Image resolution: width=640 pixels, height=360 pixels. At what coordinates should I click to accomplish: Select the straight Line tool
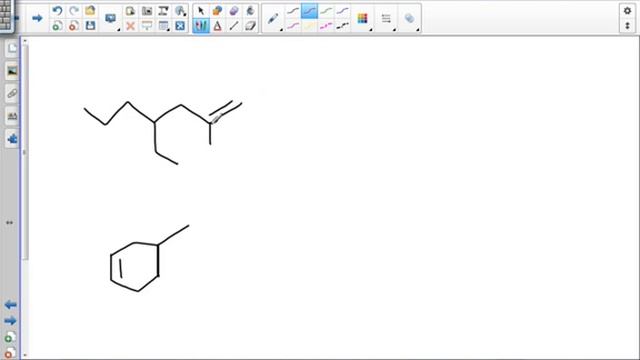(x=234, y=26)
